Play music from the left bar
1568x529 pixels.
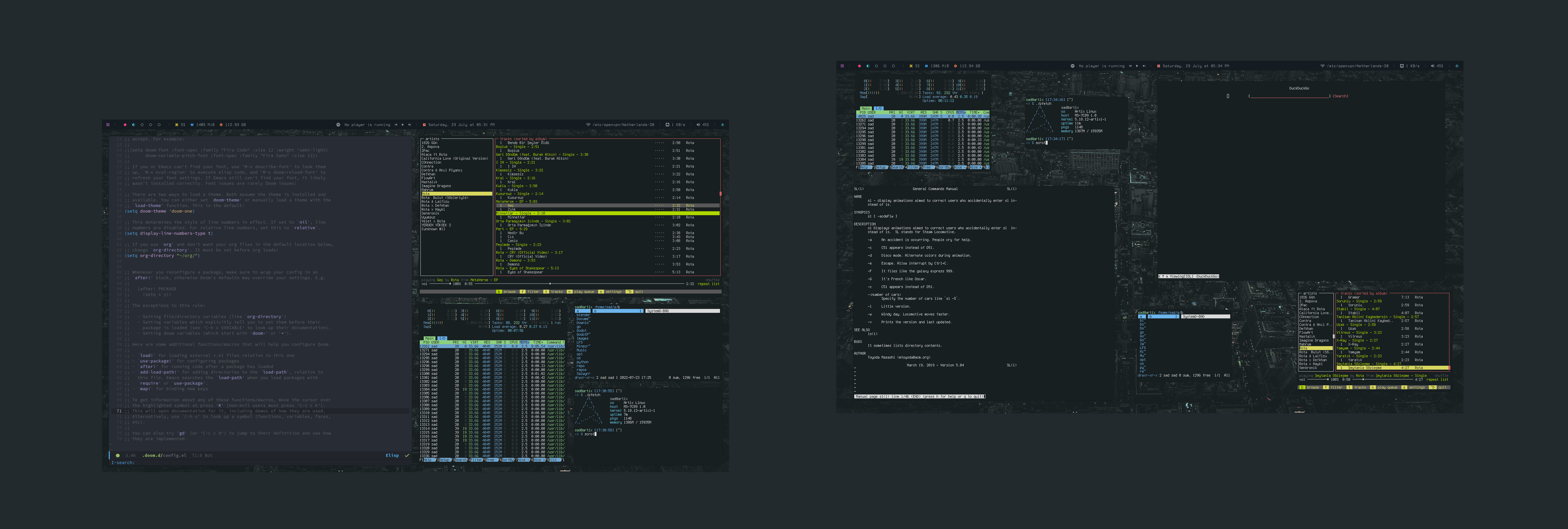pos(402,125)
